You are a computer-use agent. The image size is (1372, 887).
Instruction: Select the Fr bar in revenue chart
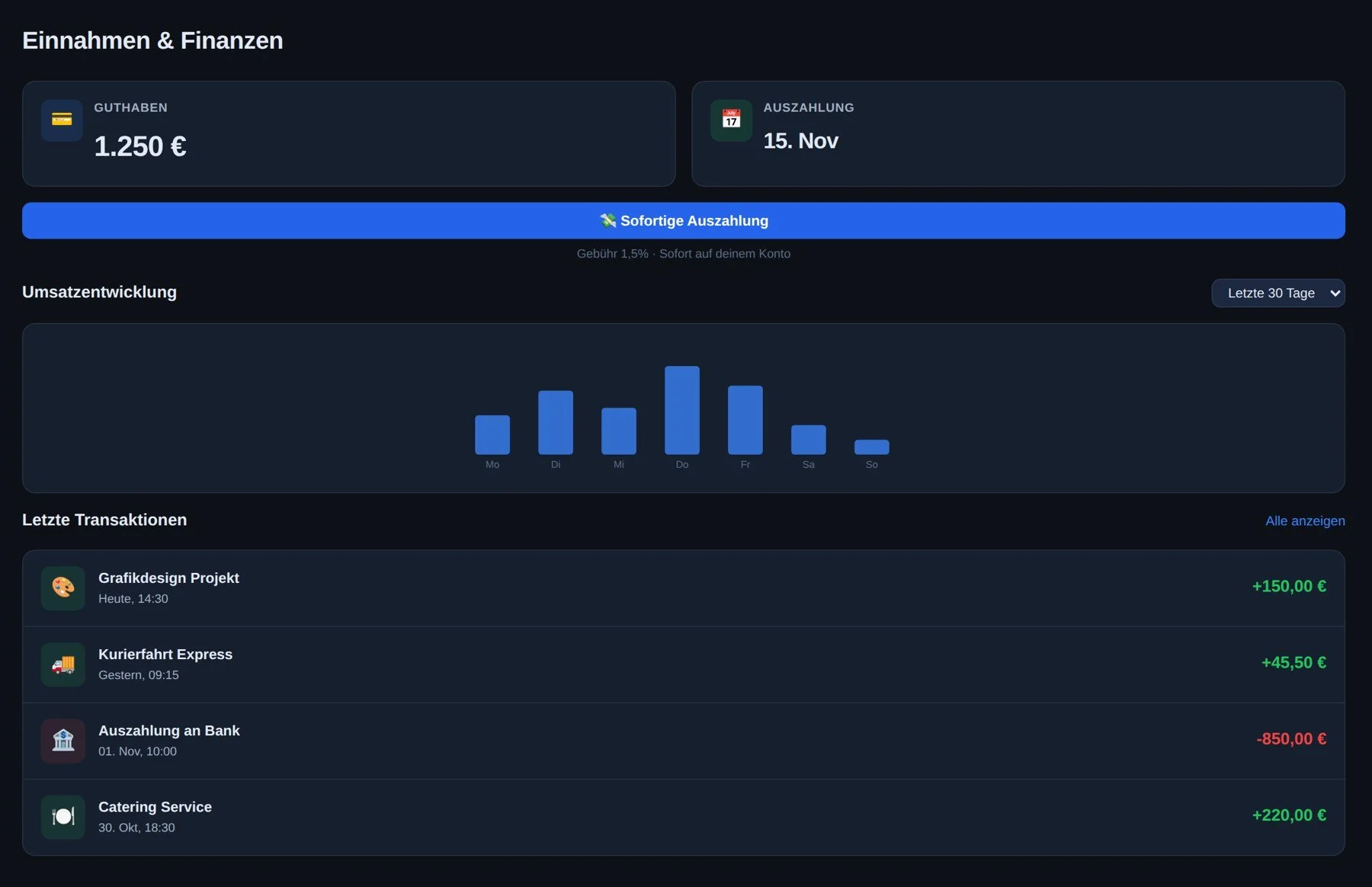tap(745, 420)
